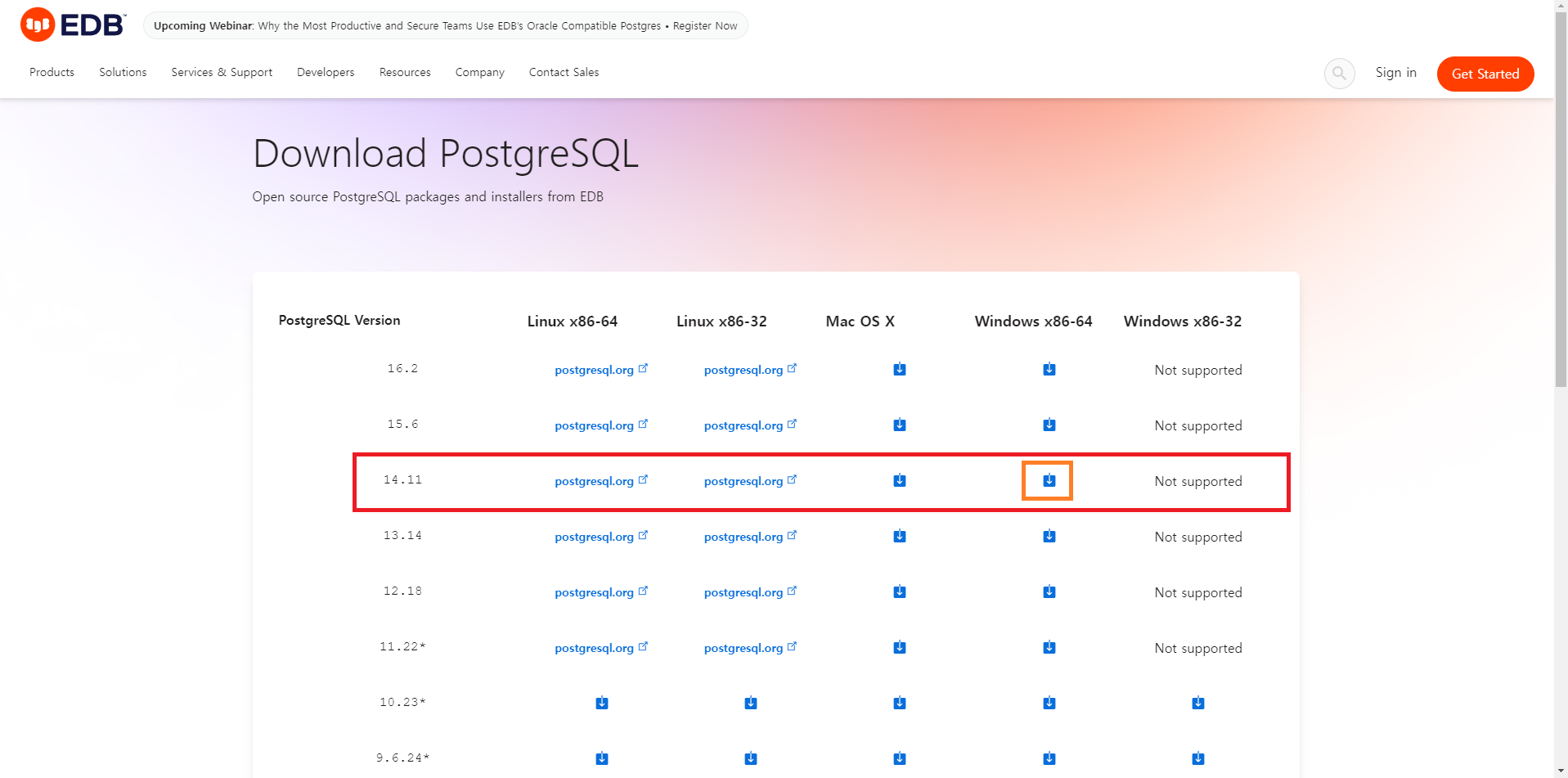Open the Products menu
The image size is (1568, 778).
click(x=52, y=72)
